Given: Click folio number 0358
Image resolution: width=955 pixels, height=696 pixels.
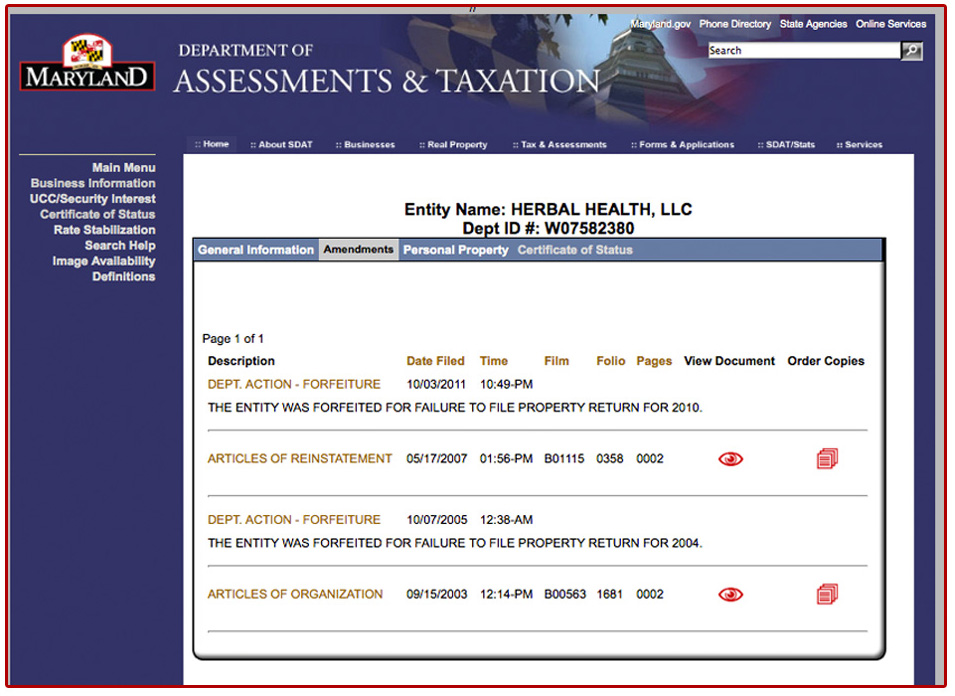Looking at the screenshot, I should 610,459.
